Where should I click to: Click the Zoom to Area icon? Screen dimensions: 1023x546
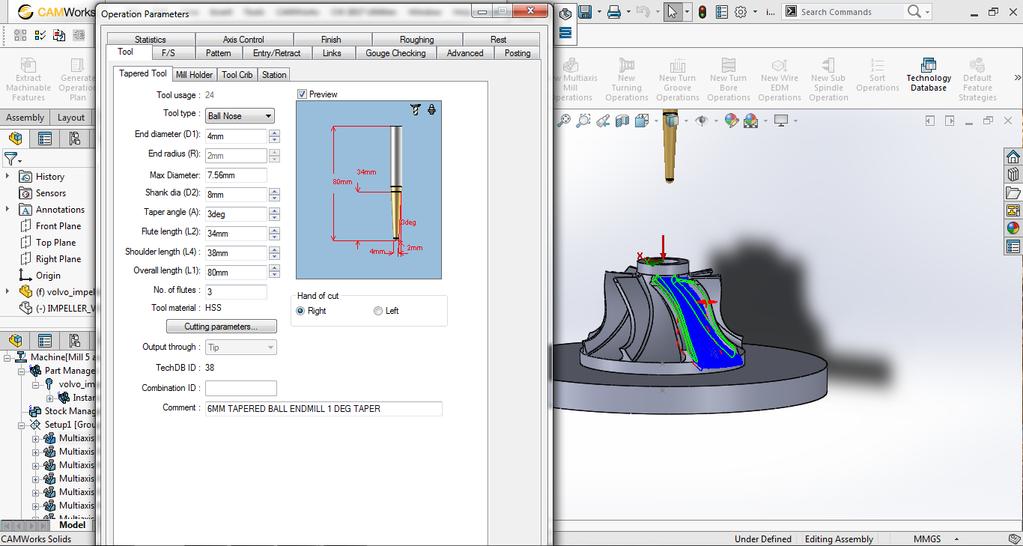pyautogui.click(x=583, y=120)
